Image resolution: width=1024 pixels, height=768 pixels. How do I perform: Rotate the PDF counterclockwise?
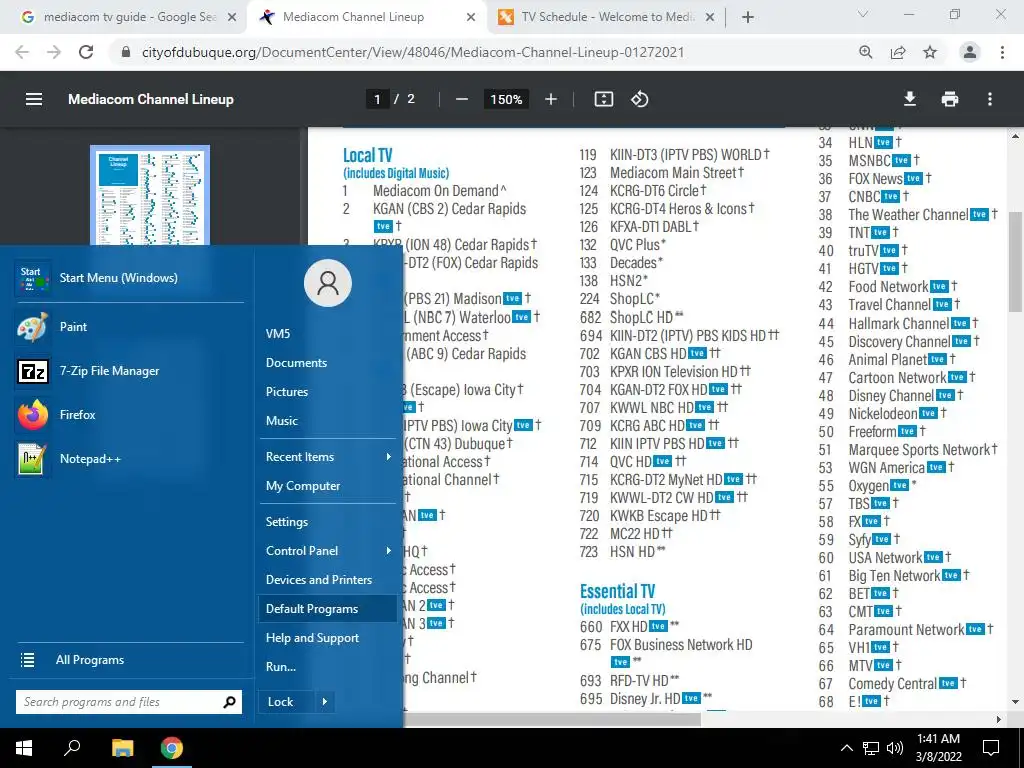(x=639, y=99)
